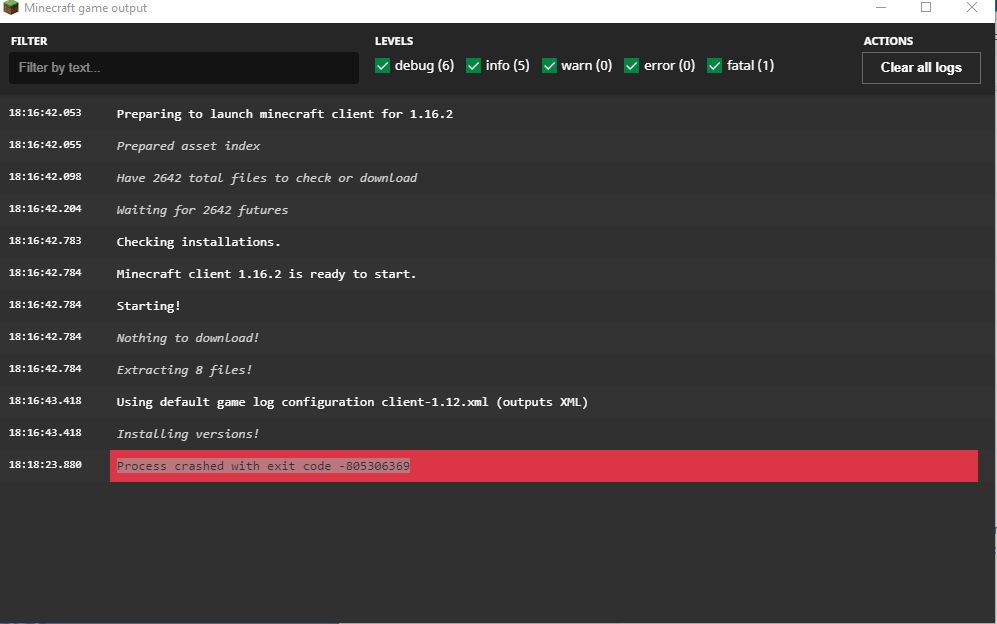Click the Clear all logs button

pyautogui.click(x=921, y=67)
